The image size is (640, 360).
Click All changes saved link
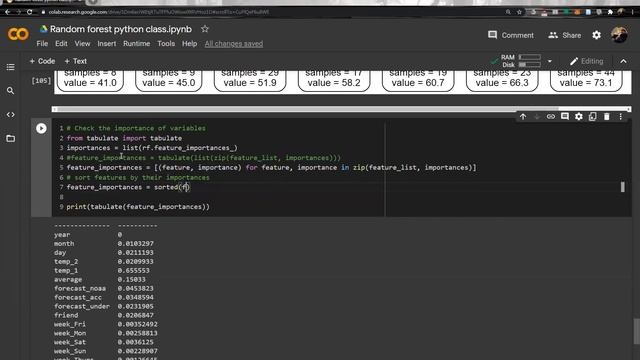[x=234, y=44]
